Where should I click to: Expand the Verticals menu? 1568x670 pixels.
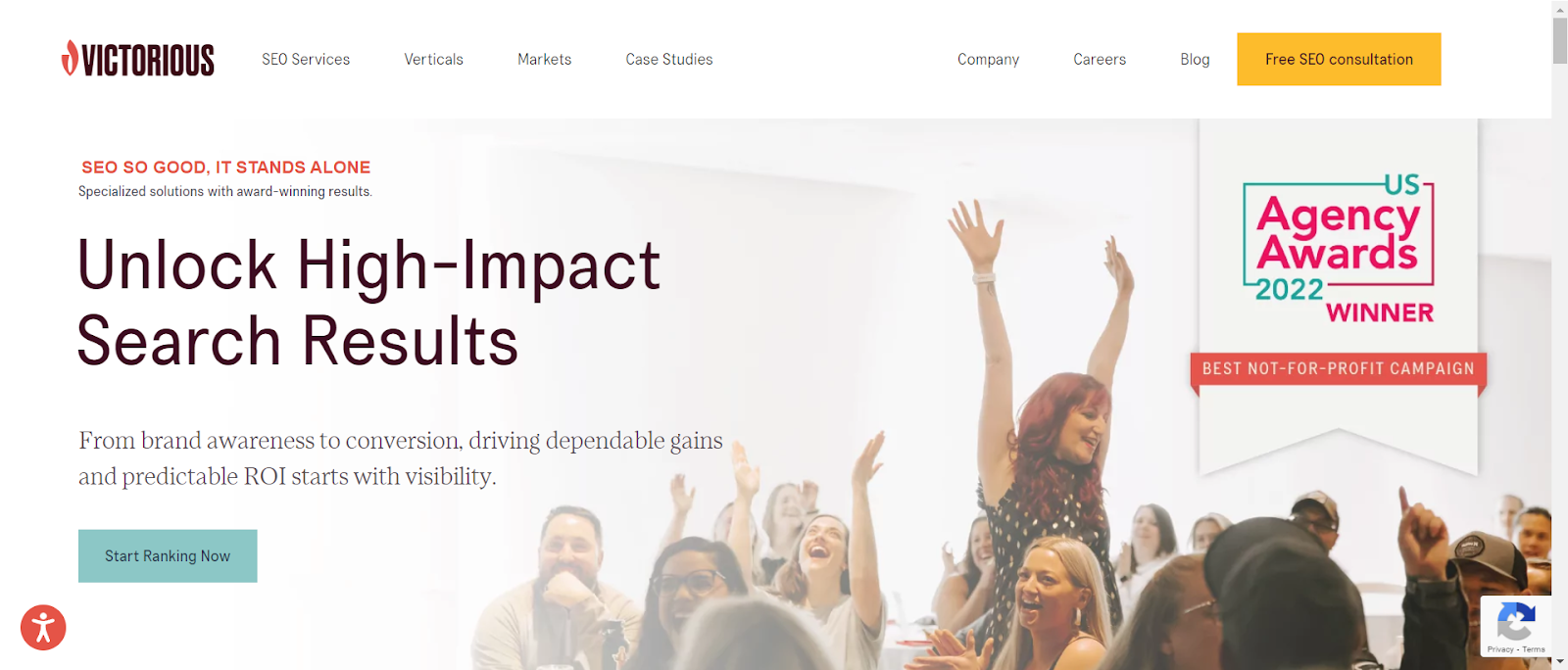click(433, 59)
